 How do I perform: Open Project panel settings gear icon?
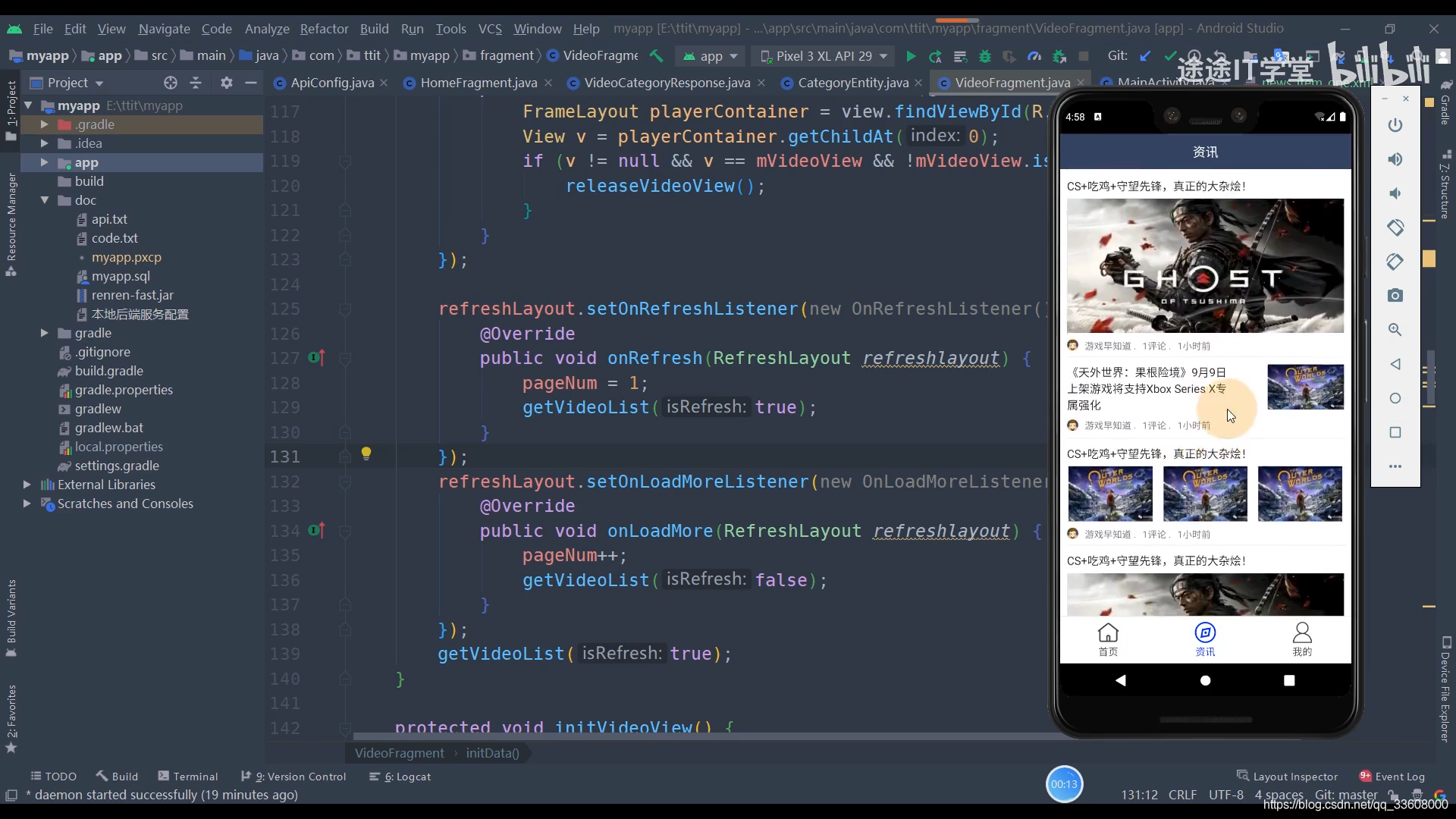click(226, 83)
